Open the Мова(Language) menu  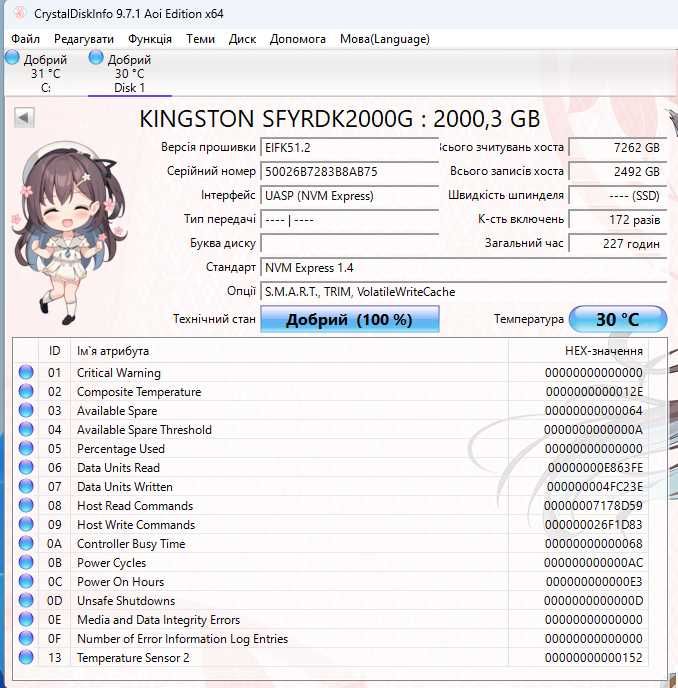coord(385,39)
